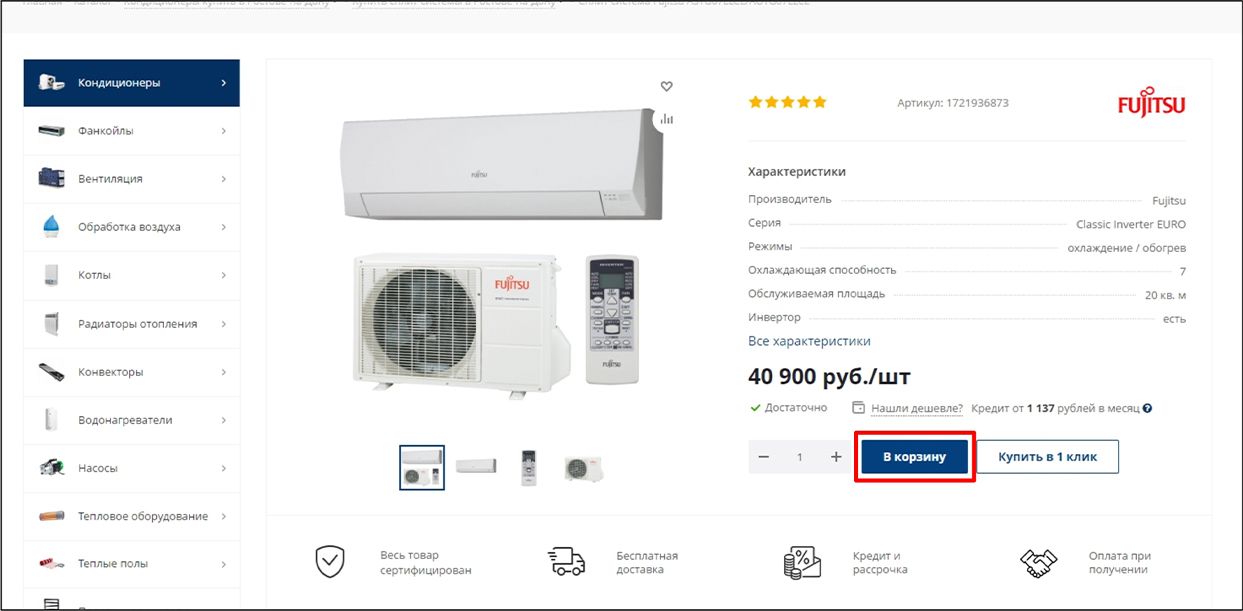
Task: Open the Кондиционеры menu item
Action: click(132, 83)
